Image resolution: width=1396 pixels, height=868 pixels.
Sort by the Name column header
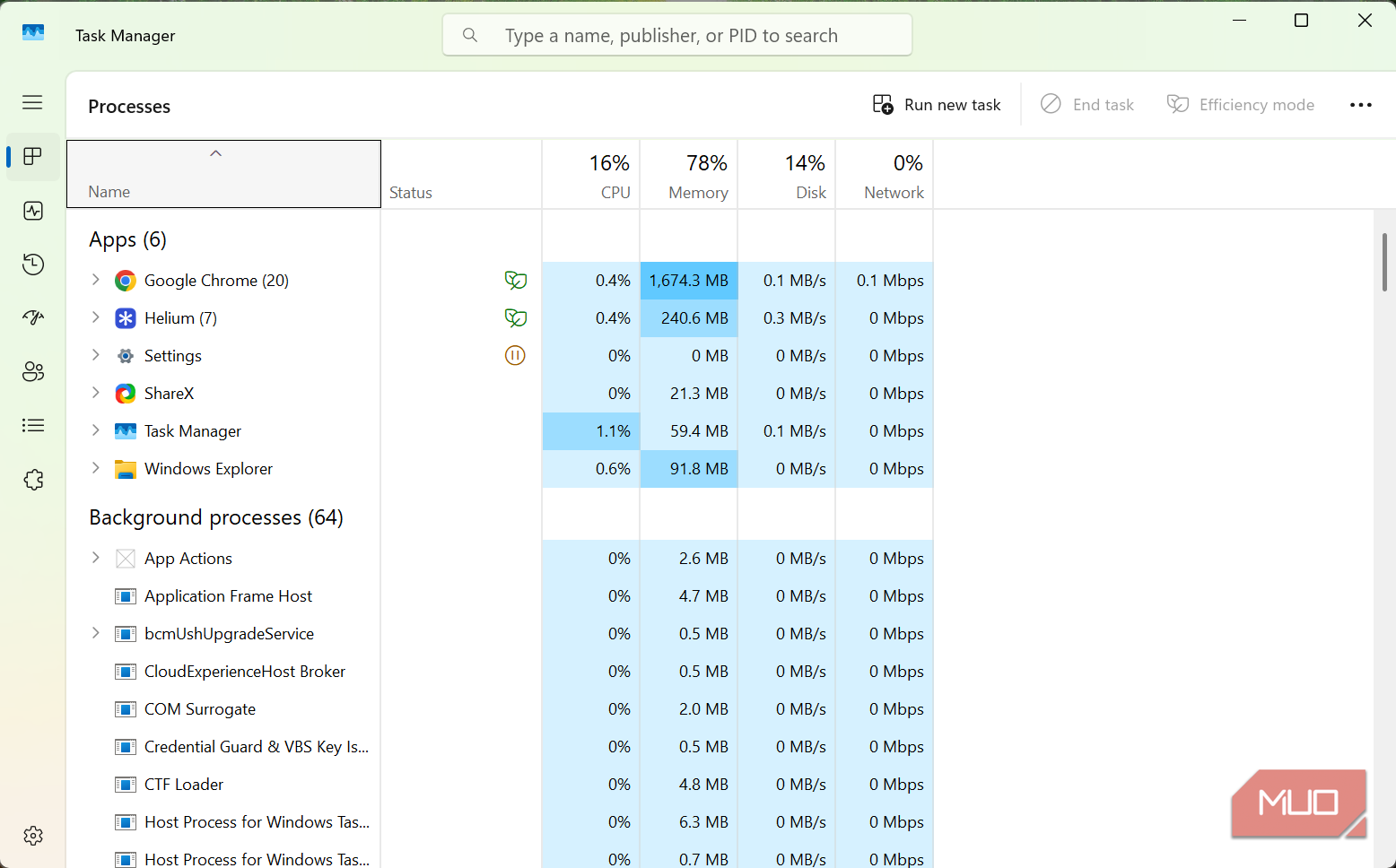[224, 174]
